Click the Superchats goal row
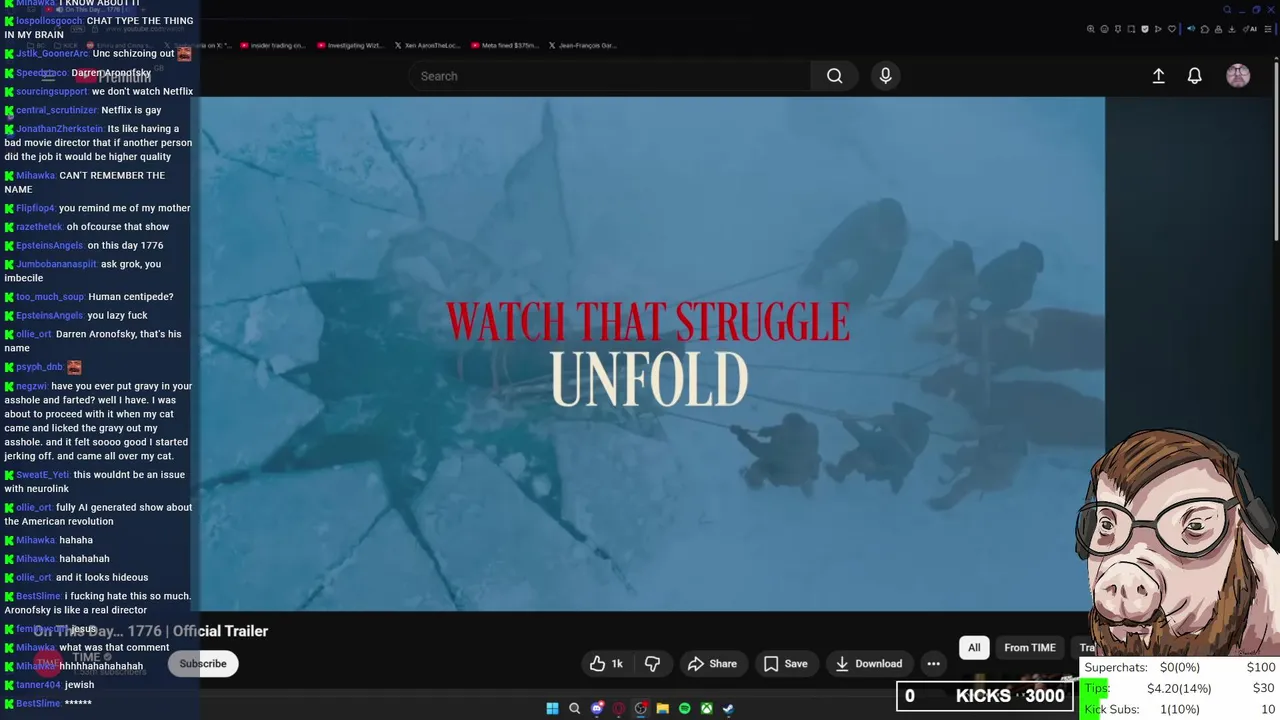1280x720 pixels. (x=1180, y=667)
